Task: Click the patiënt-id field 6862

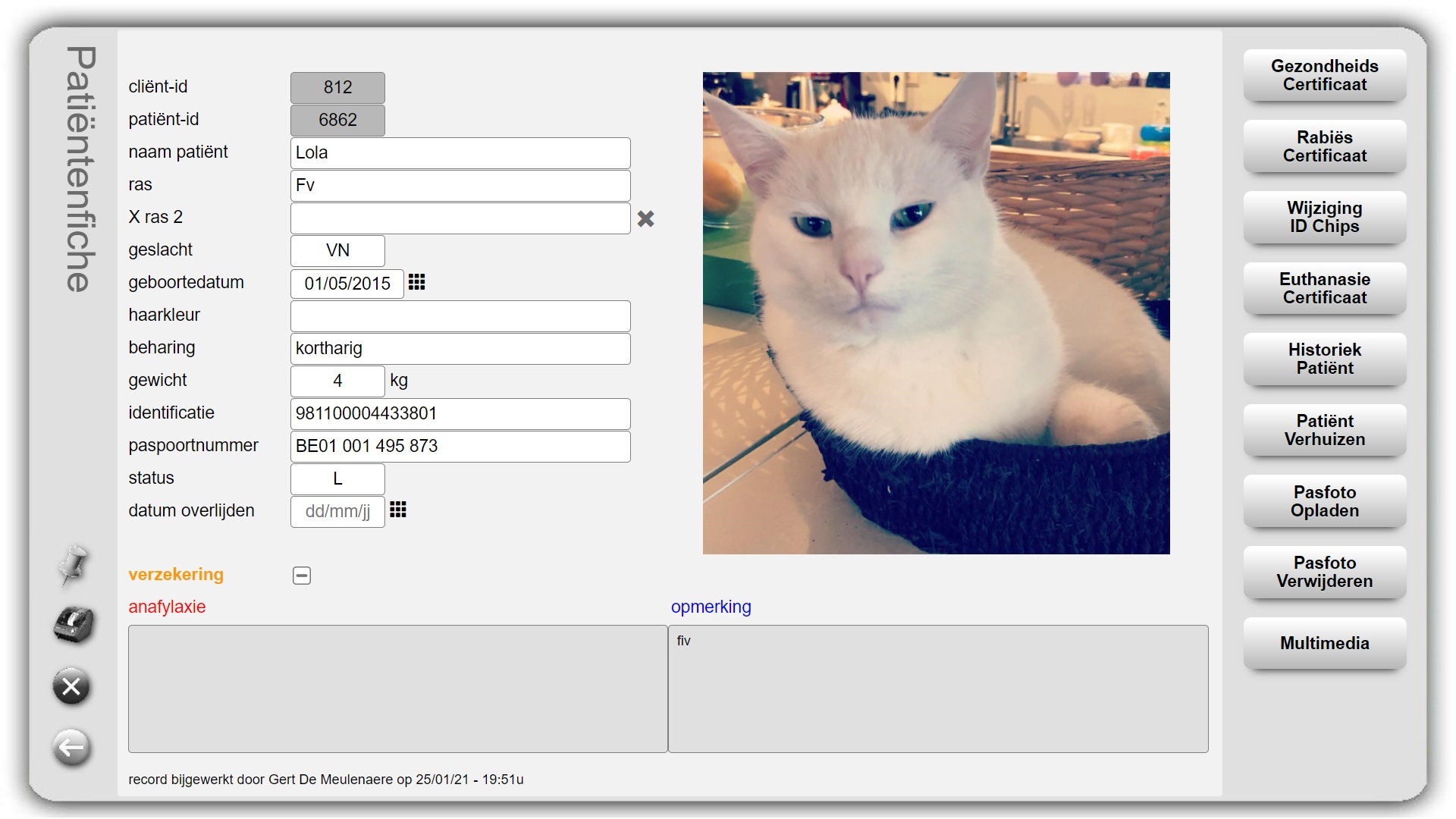Action: pyautogui.click(x=337, y=120)
